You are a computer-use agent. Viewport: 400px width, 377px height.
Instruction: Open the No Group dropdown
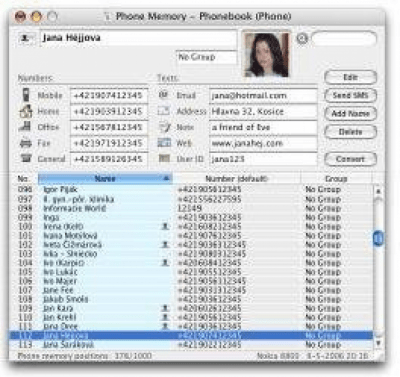206,57
